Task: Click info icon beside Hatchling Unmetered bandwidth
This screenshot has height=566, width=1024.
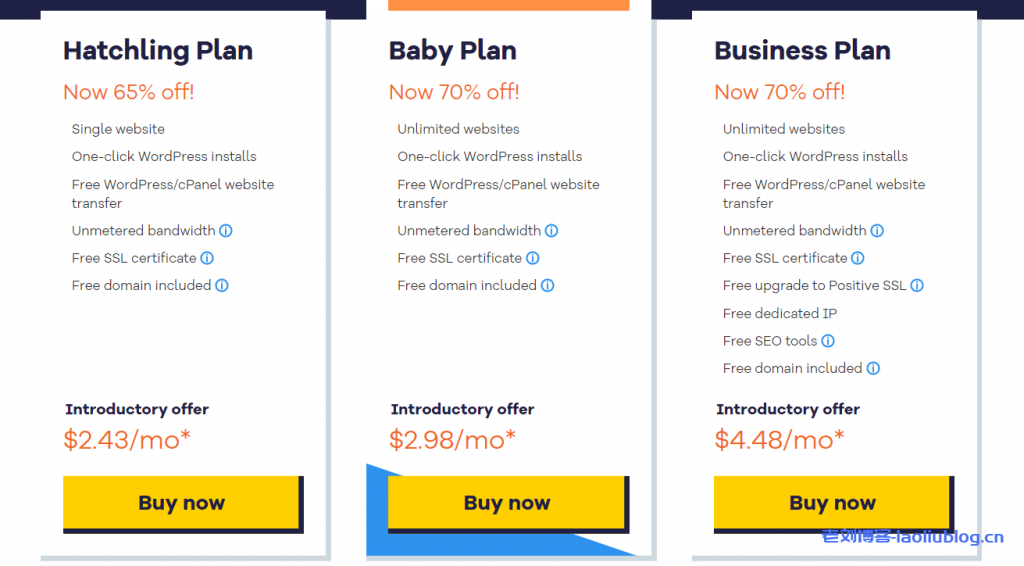Action: (226, 230)
